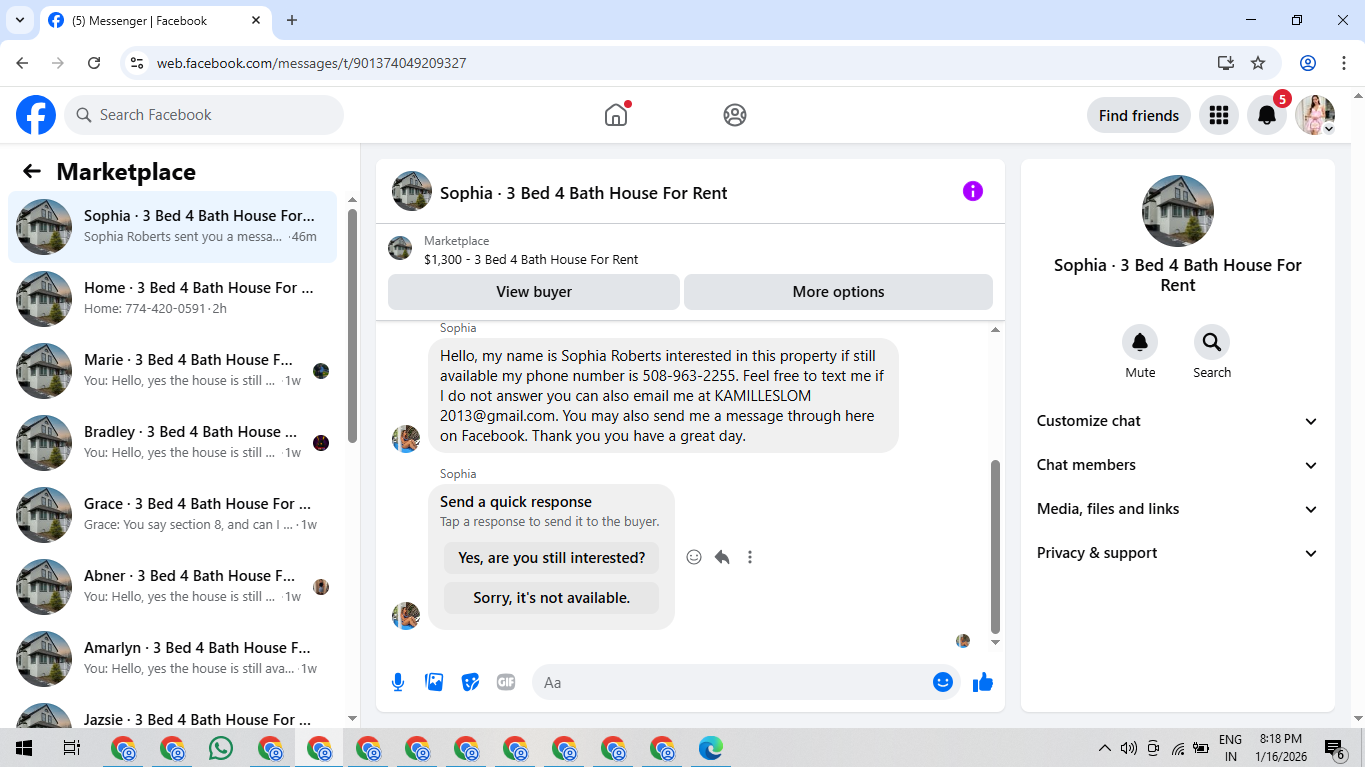The height and width of the screenshot is (767, 1365).
Task: Open WhatsApp from the taskbar
Action: click(x=221, y=748)
